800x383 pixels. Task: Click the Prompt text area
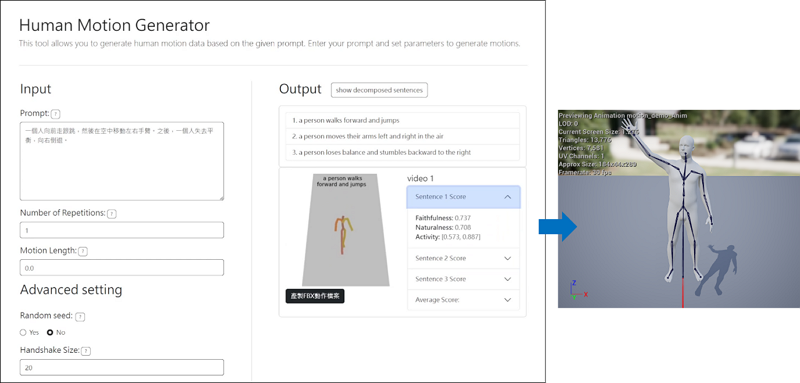pos(121,161)
